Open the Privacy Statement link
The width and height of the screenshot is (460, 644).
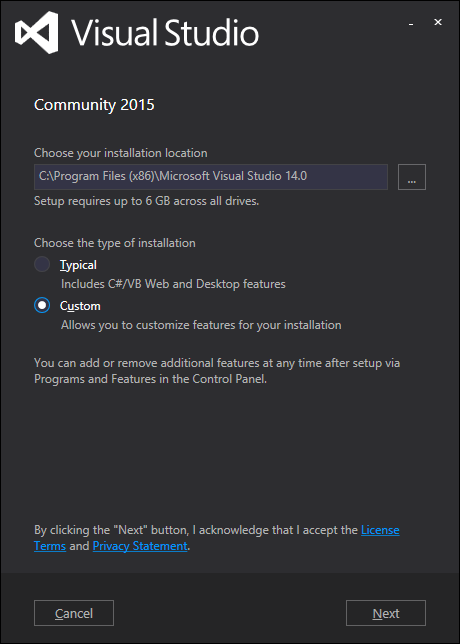(140, 546)
